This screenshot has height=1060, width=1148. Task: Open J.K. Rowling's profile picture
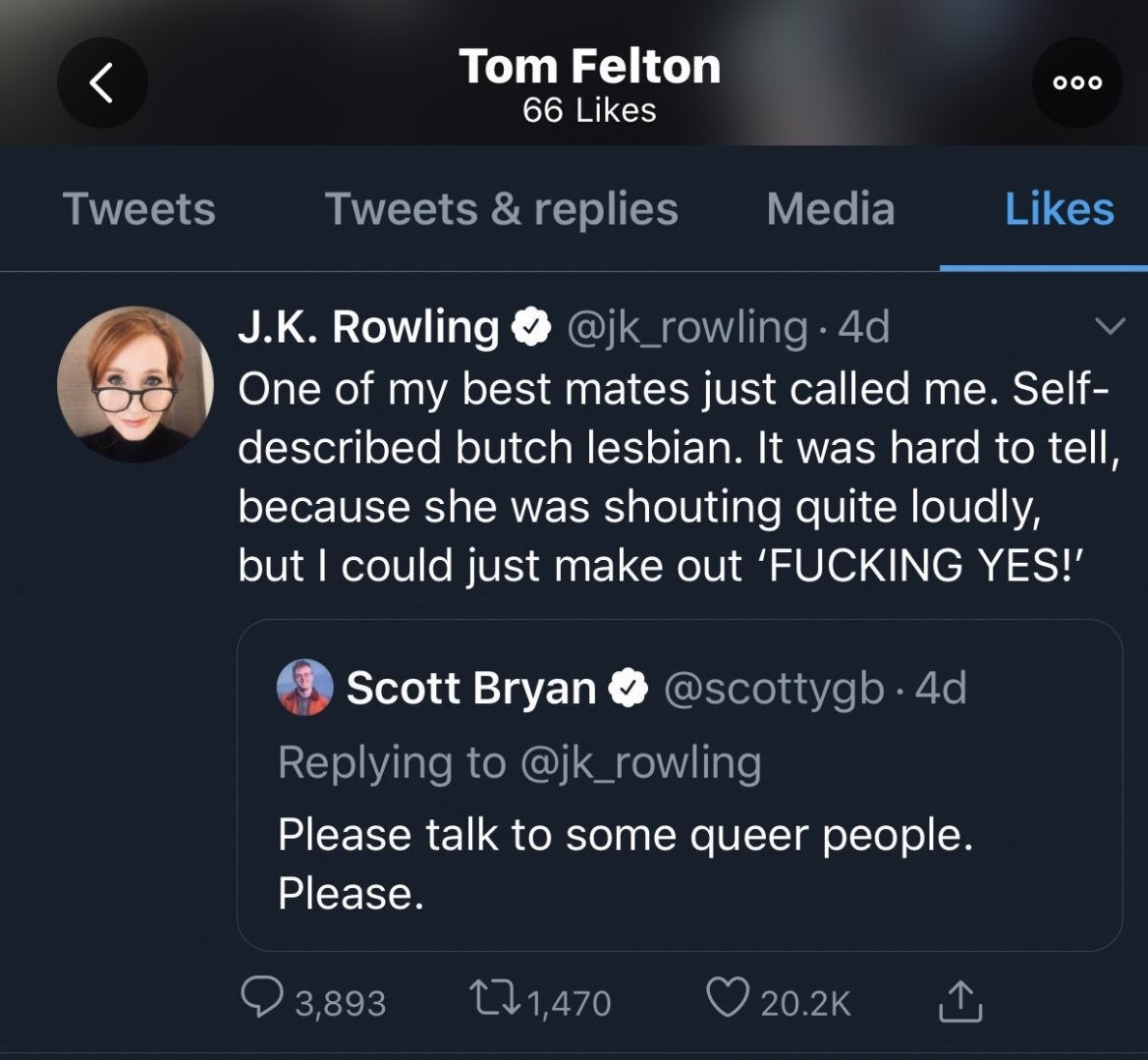click(x=136, y=384)
